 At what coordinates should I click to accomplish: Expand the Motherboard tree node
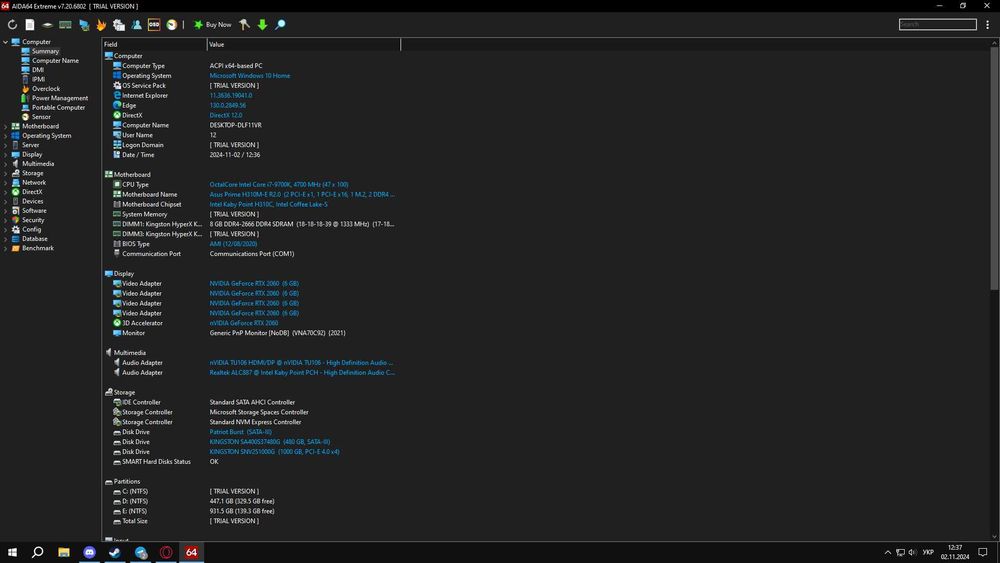pos(5,126)
